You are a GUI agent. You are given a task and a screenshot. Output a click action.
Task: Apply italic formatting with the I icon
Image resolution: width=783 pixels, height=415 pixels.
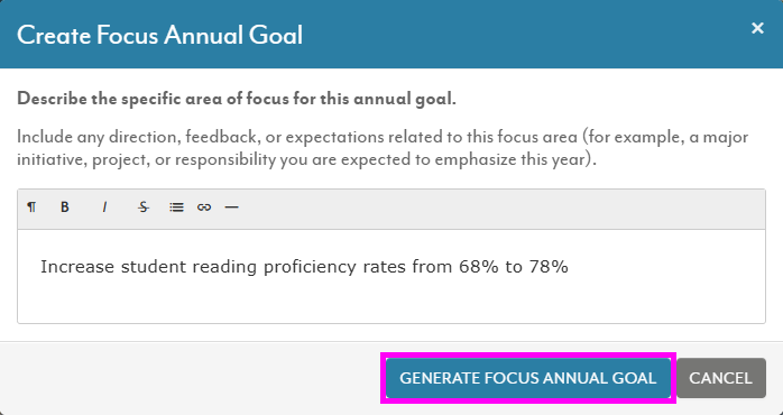(x=104, y=207)
